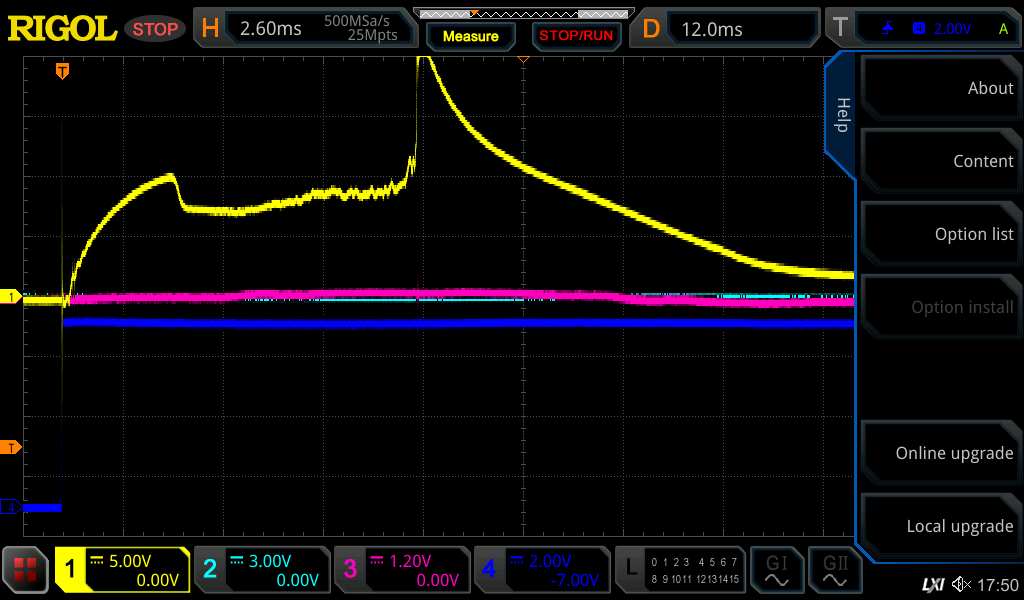Screen dimensions: 1024x600
Task: Toggle channel 4 with 2.00V scale
Action: [541, 570]
